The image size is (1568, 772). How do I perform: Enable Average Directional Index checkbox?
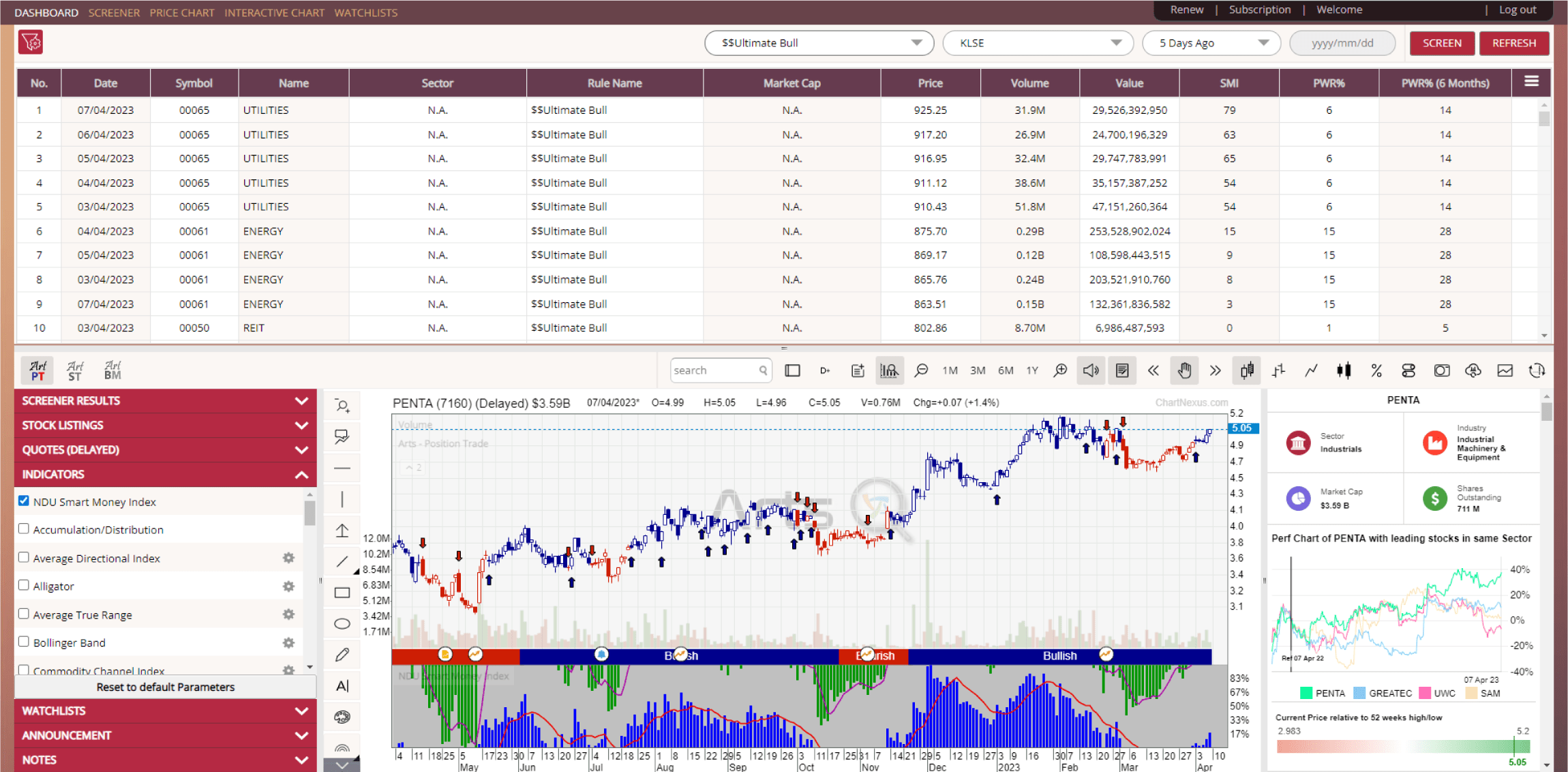(x=24, y=557)
